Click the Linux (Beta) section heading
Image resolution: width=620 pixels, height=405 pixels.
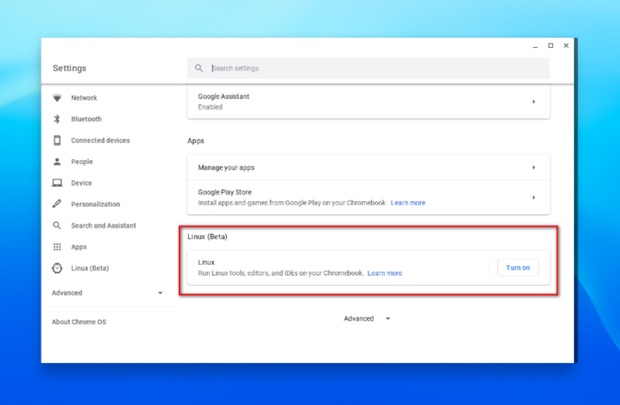click(207, 237)
